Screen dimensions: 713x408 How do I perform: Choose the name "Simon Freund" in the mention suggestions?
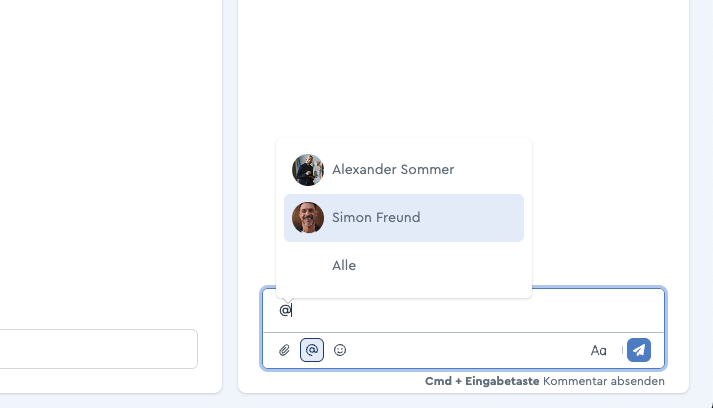point(376,218)
